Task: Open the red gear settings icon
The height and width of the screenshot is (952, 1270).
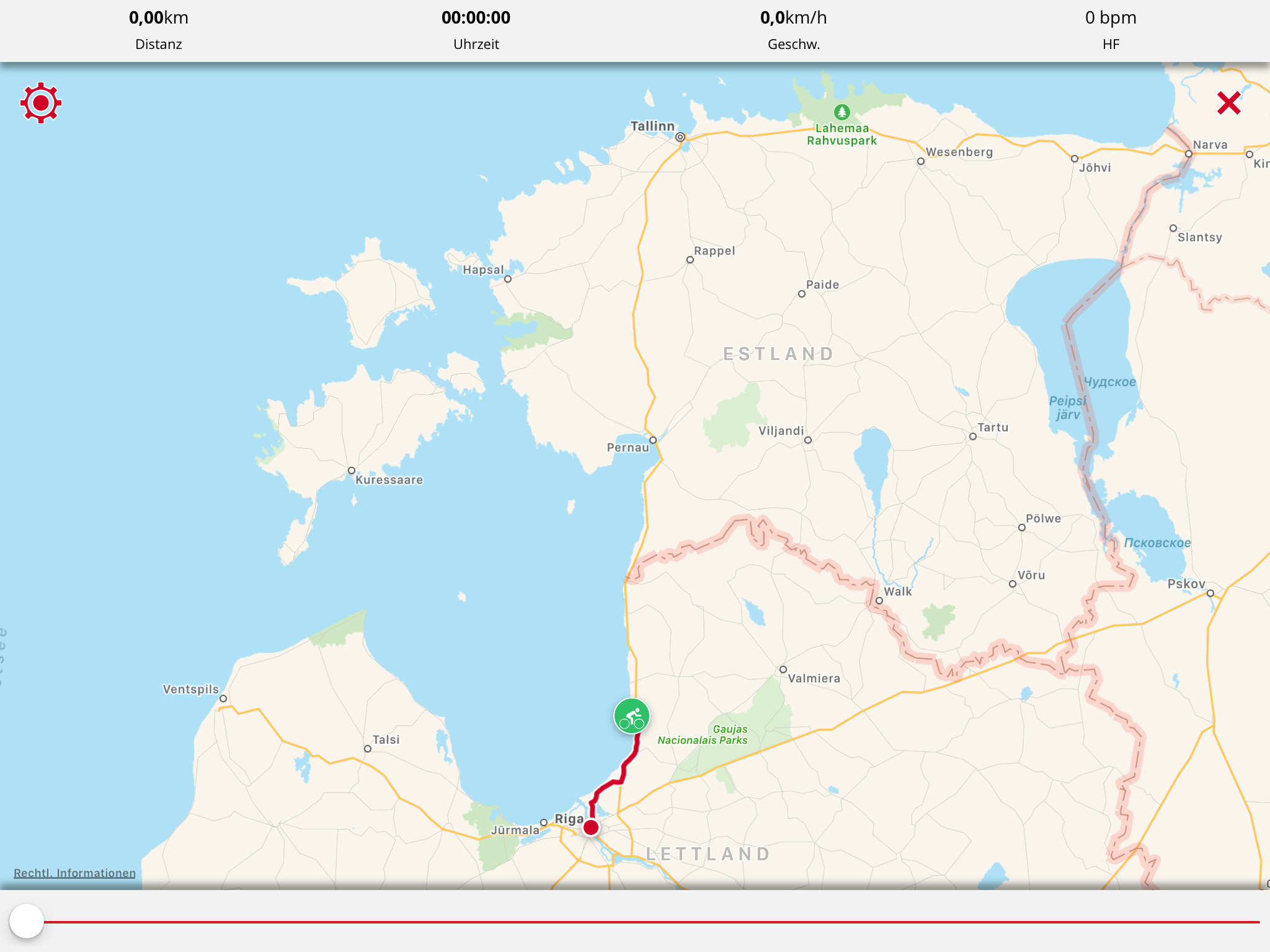Action: tap(41, 103)
